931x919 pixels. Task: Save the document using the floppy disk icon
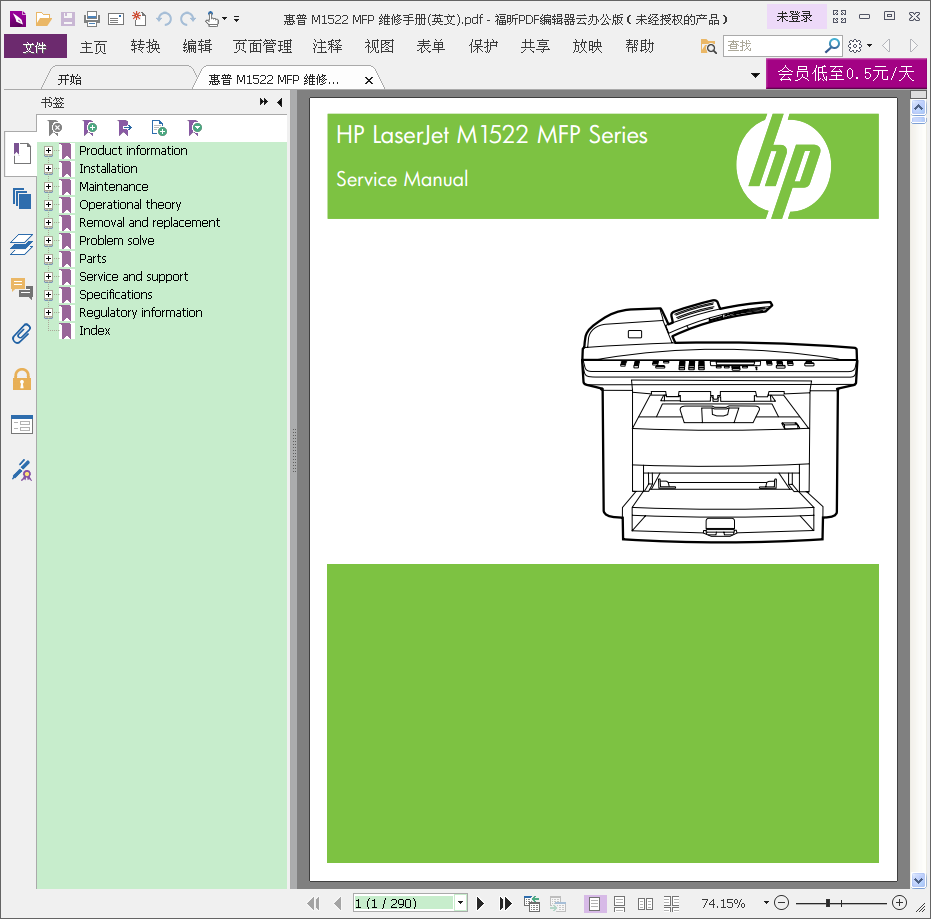68,19
